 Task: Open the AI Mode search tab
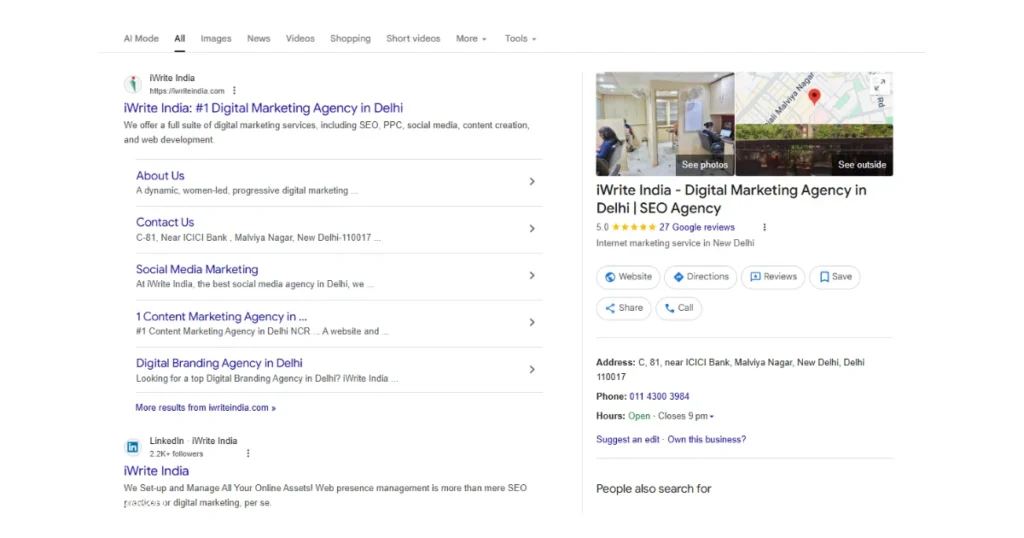[x=141, y=39]
